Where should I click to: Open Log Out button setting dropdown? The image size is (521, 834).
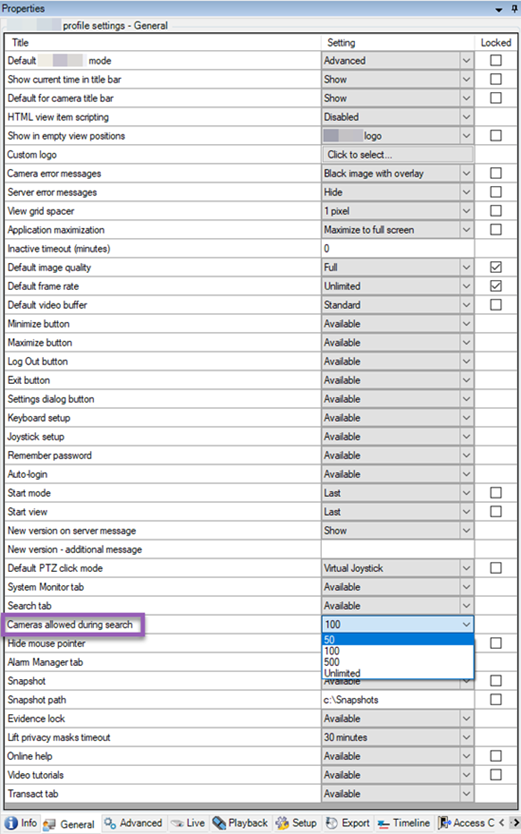[466, 362]
